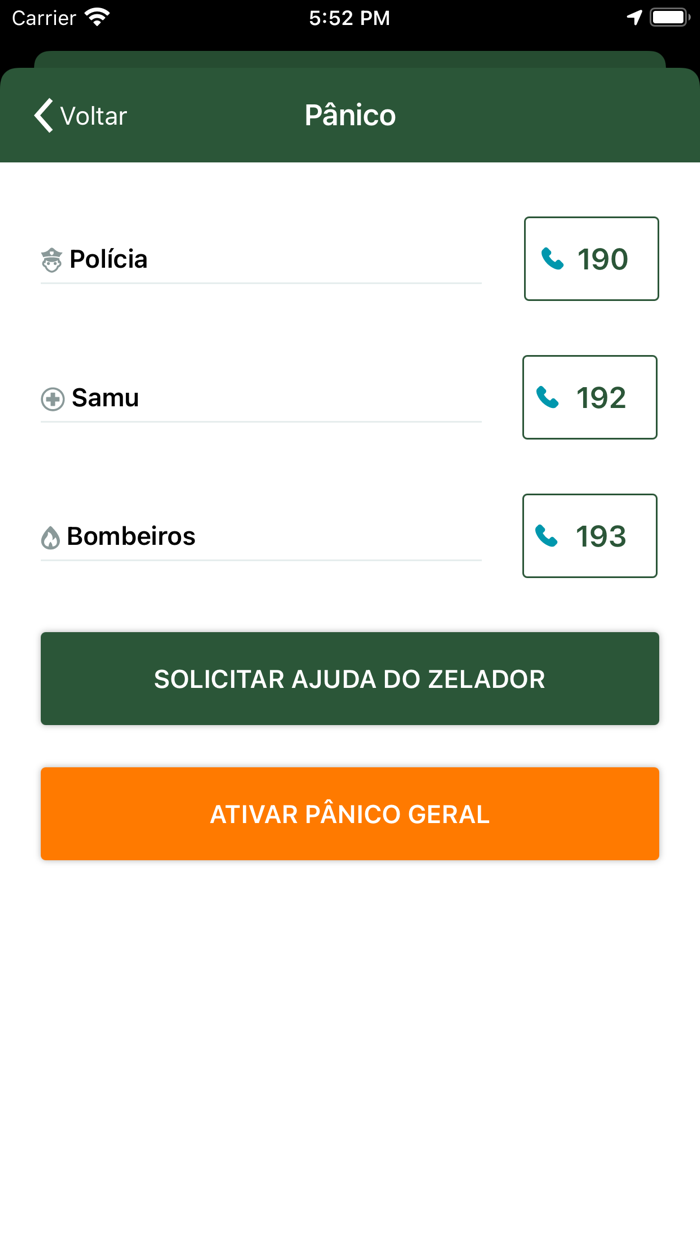This screenshot has width=700, height=1244.
Task: Click the back chevron in the header
Action: tap(40, 115)
